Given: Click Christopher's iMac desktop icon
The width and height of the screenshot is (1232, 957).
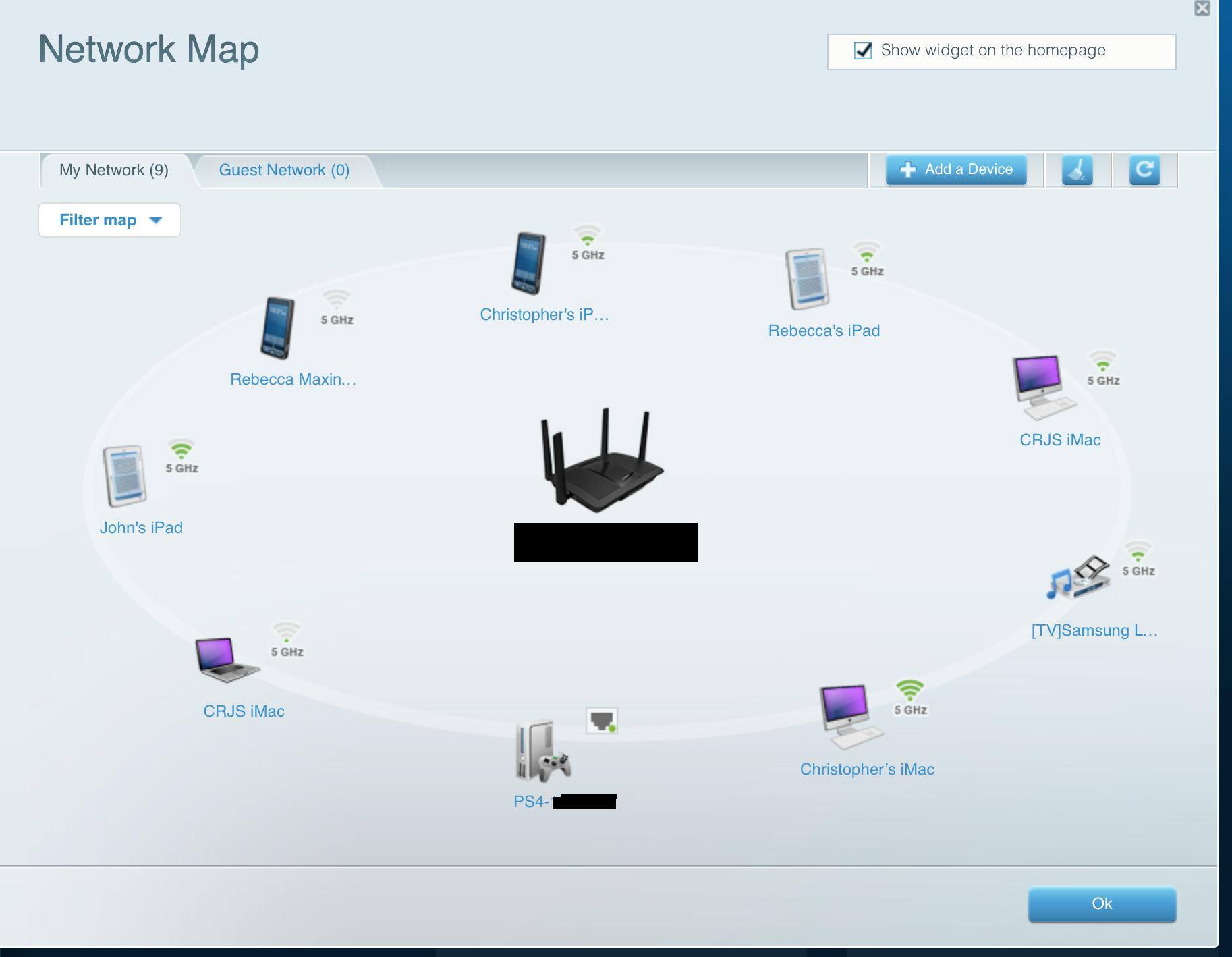Looking at the screenshot, I should click(849, 716).
